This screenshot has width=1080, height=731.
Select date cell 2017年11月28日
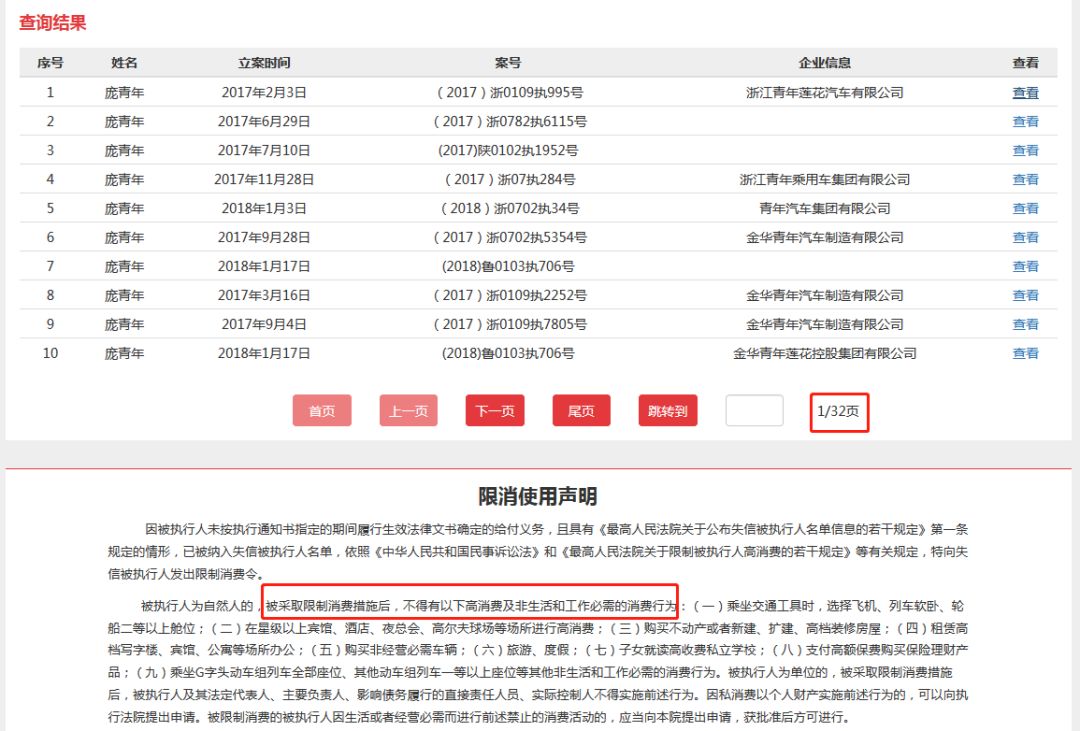(264, 179)
